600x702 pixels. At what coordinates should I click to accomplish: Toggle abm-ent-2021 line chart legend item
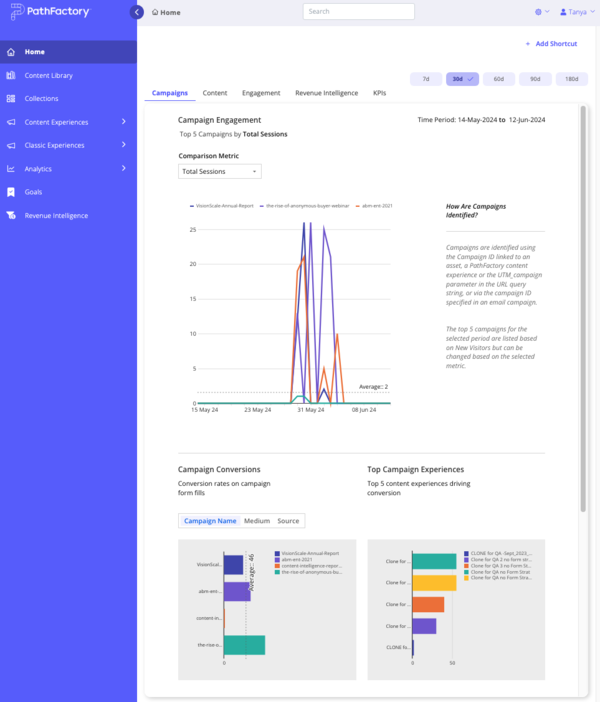(374, 206)
